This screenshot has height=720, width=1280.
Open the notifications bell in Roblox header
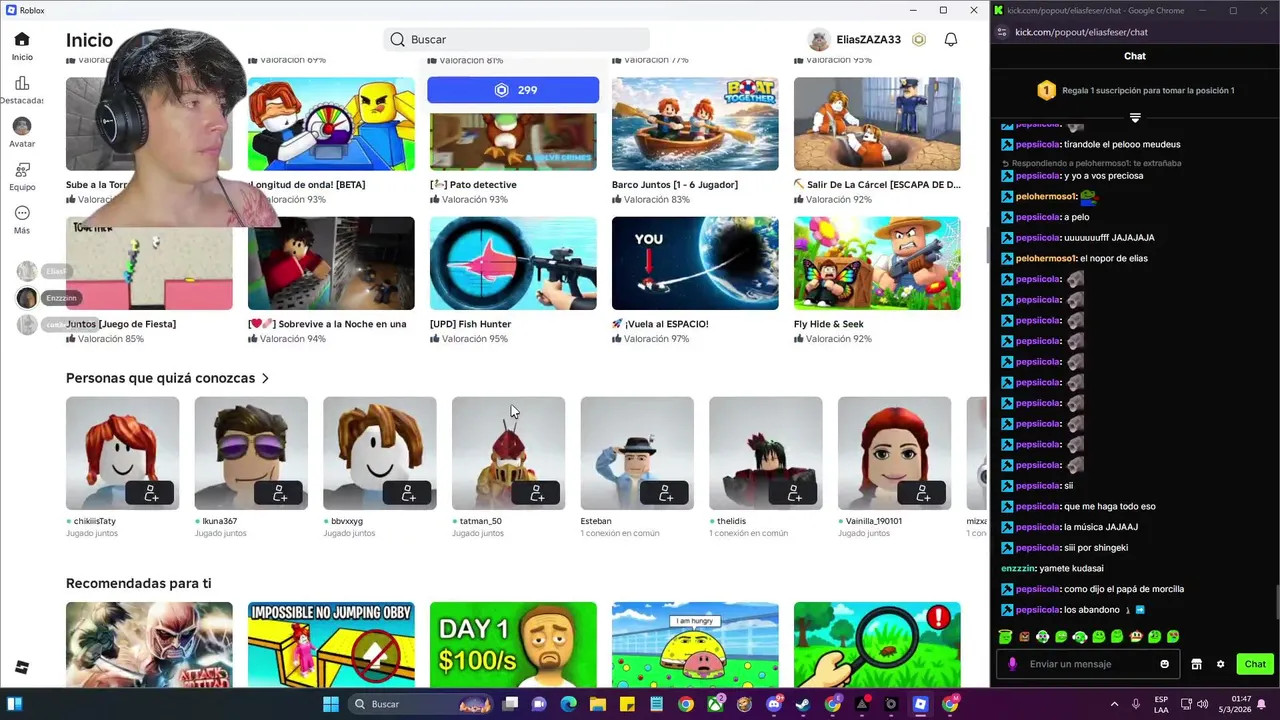point(951,39)
